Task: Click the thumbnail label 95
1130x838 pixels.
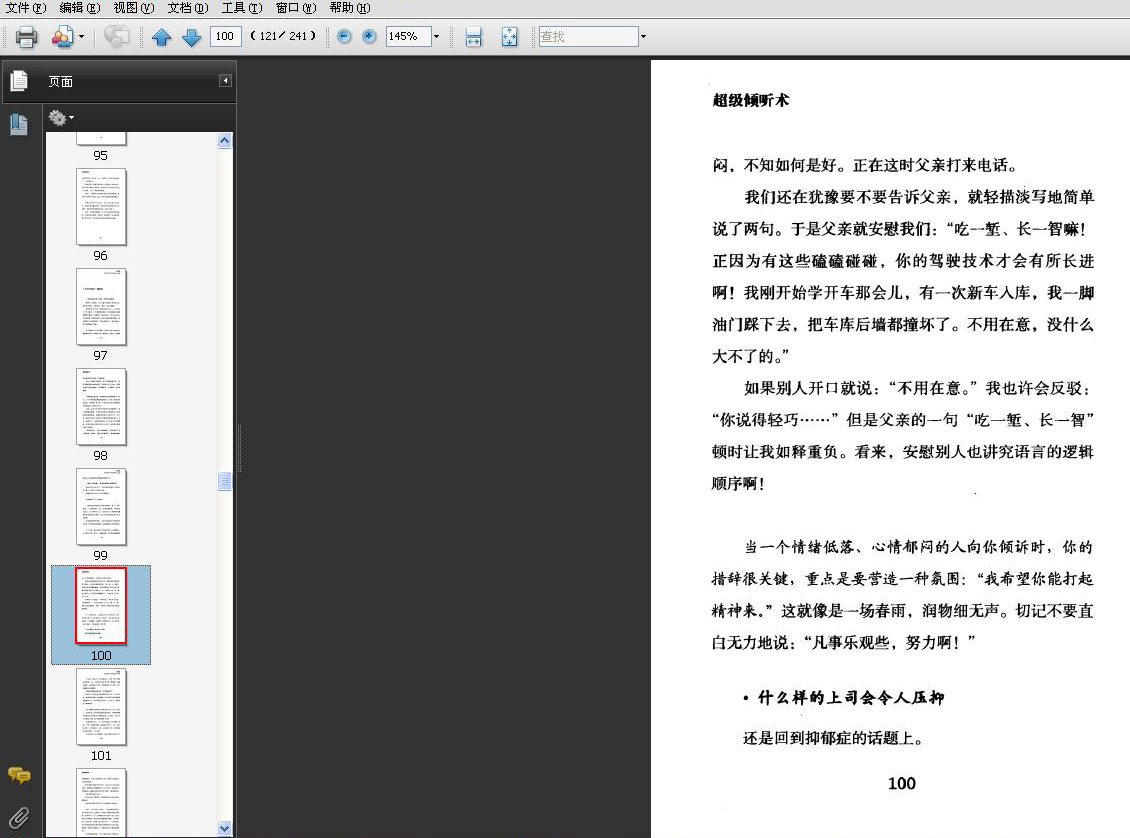Action: coord(100,156)
